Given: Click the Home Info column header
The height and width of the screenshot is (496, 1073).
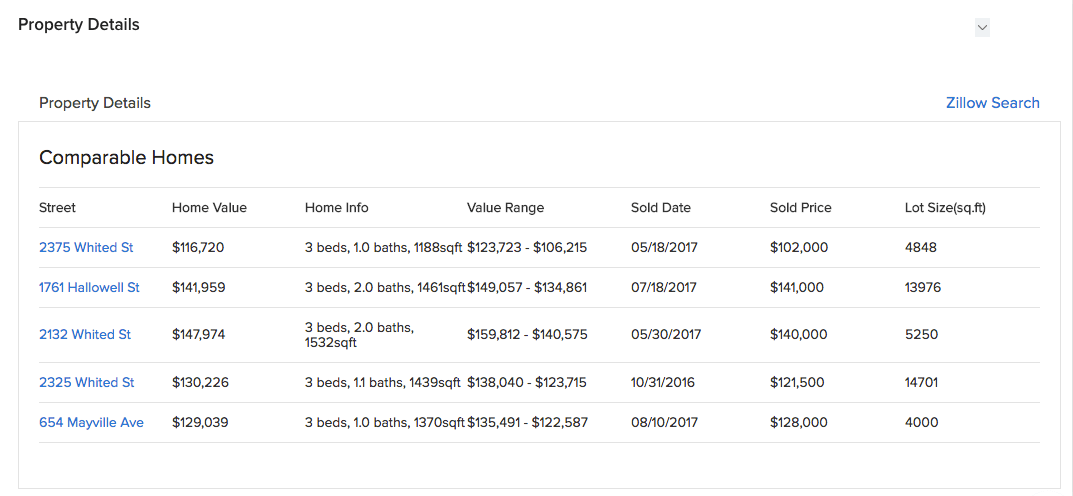Looking at the screenshot, I should coord(336,208).
